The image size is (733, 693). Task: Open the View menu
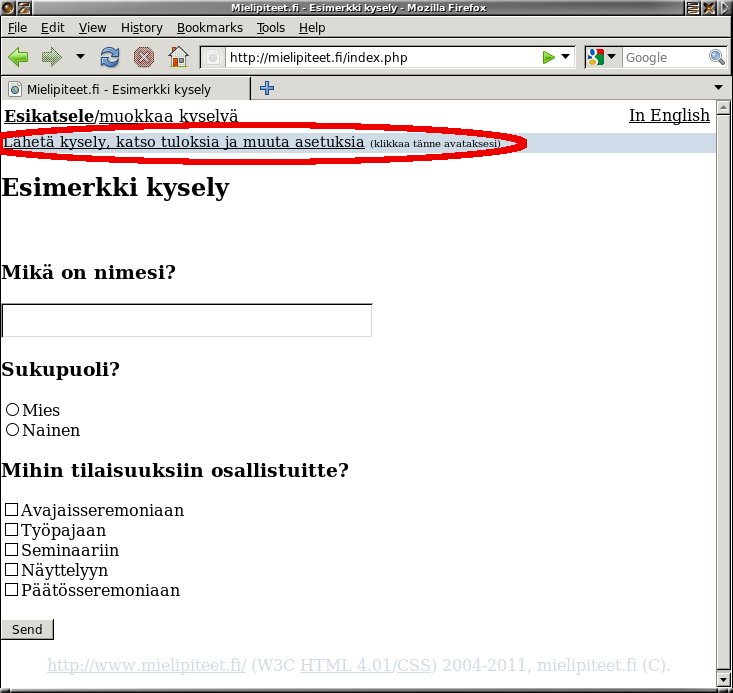(92, 28)
